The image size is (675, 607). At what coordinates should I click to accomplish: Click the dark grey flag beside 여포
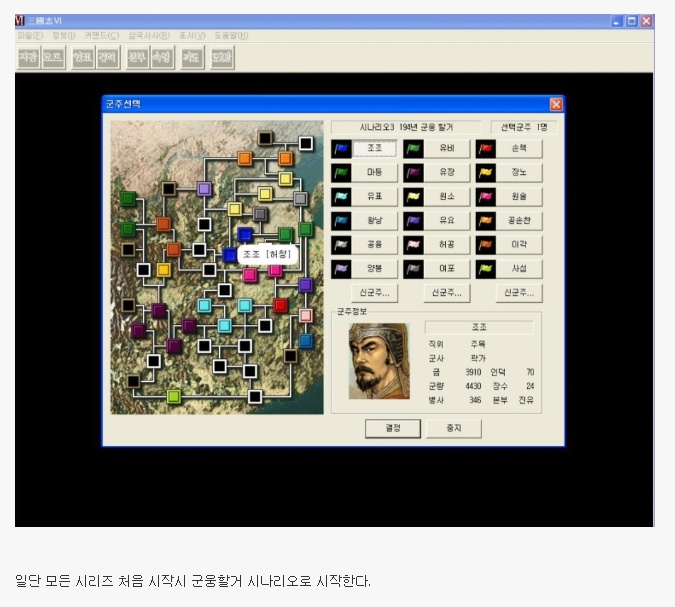[414, 269]
